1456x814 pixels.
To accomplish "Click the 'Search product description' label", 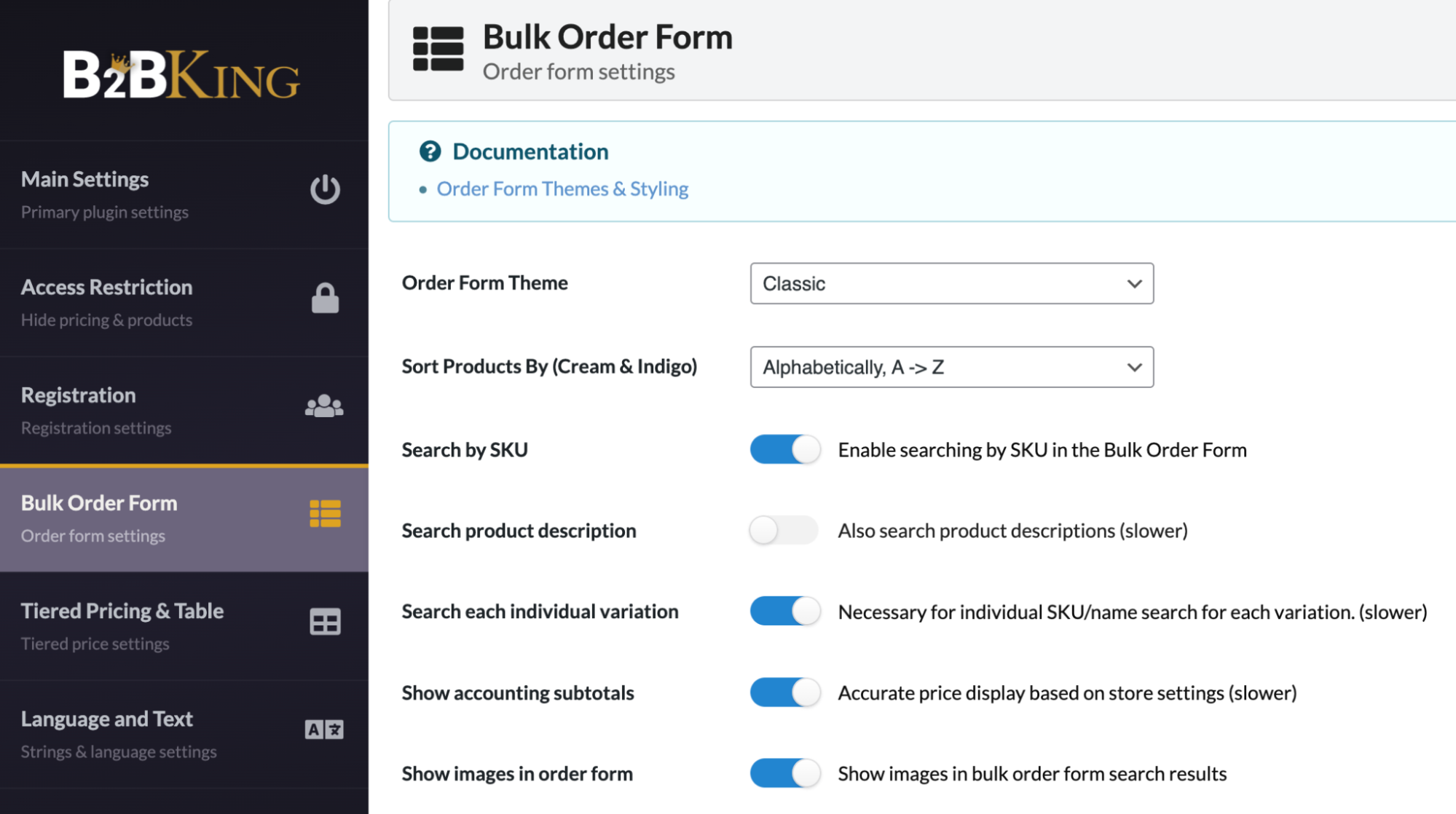I will click(x=519, y=530).
